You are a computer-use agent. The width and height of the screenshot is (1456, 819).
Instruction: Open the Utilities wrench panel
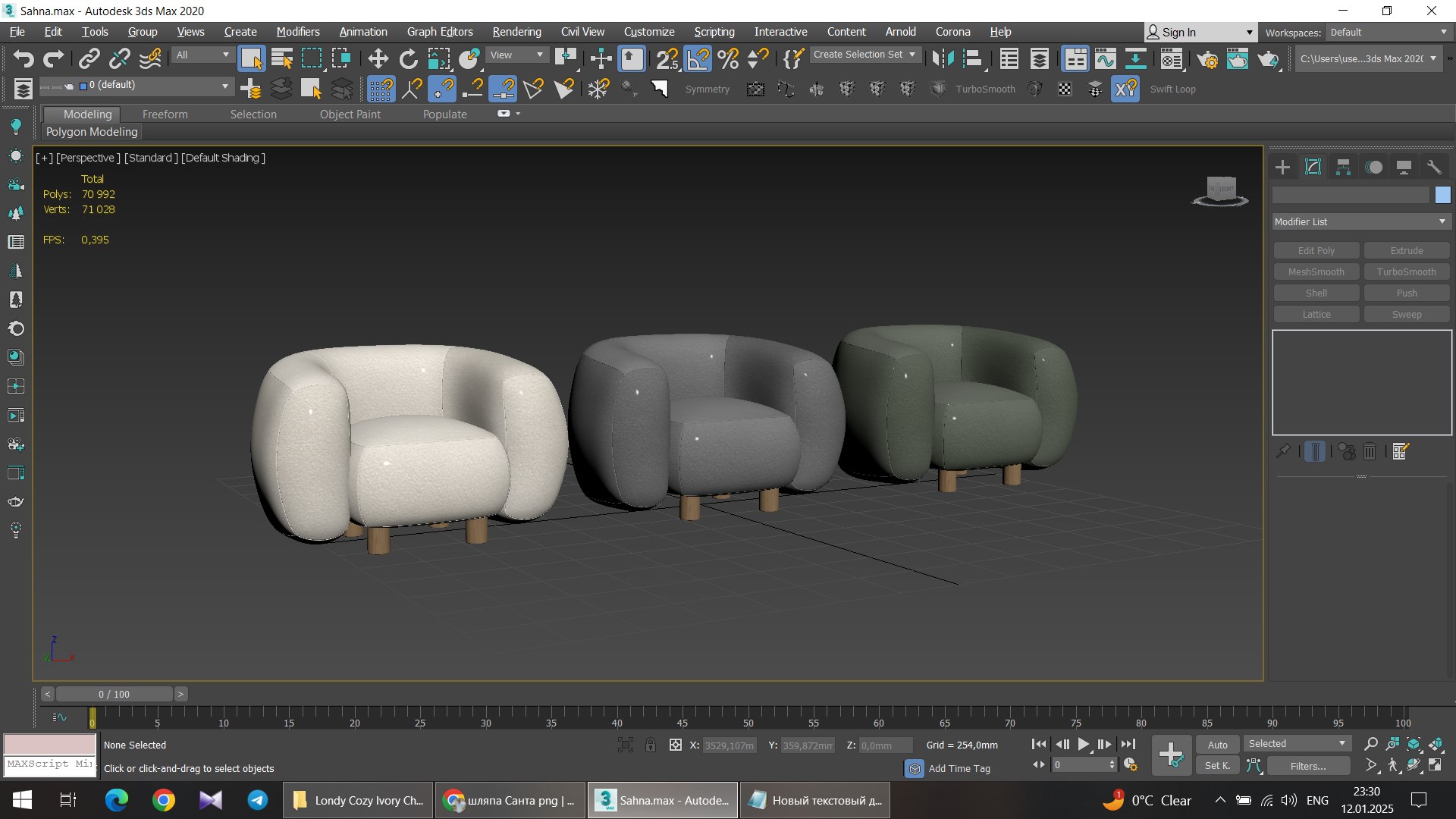click(x=1434, y=167)
